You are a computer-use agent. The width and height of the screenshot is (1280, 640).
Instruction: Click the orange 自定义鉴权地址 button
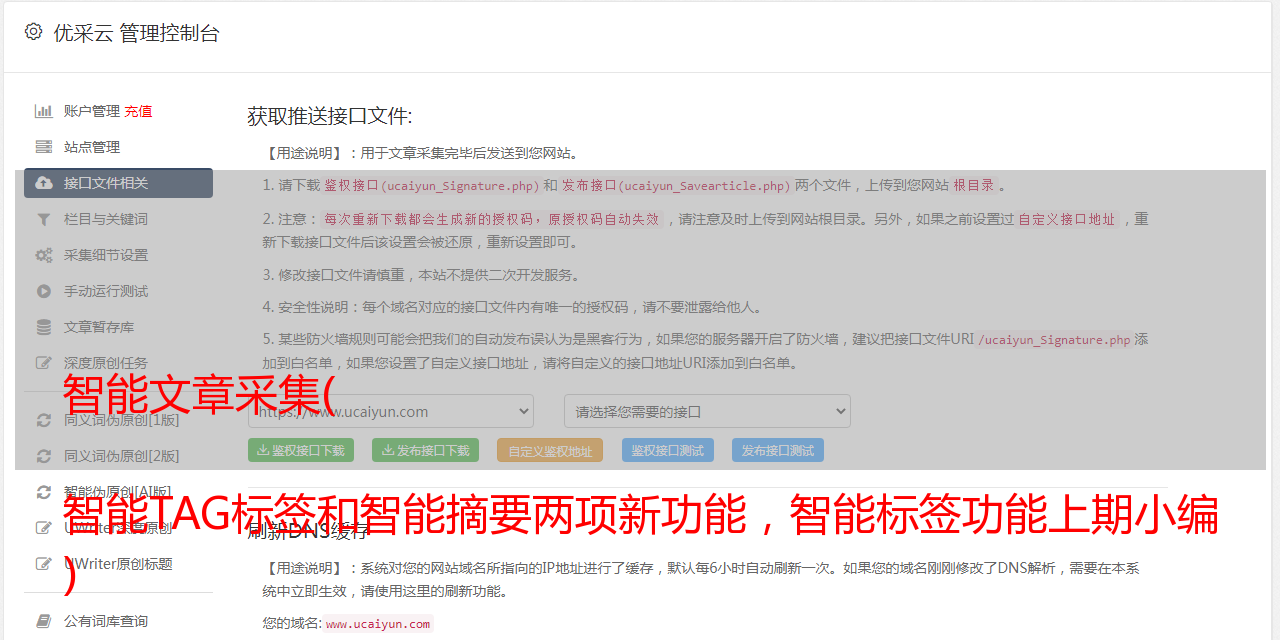550,450
